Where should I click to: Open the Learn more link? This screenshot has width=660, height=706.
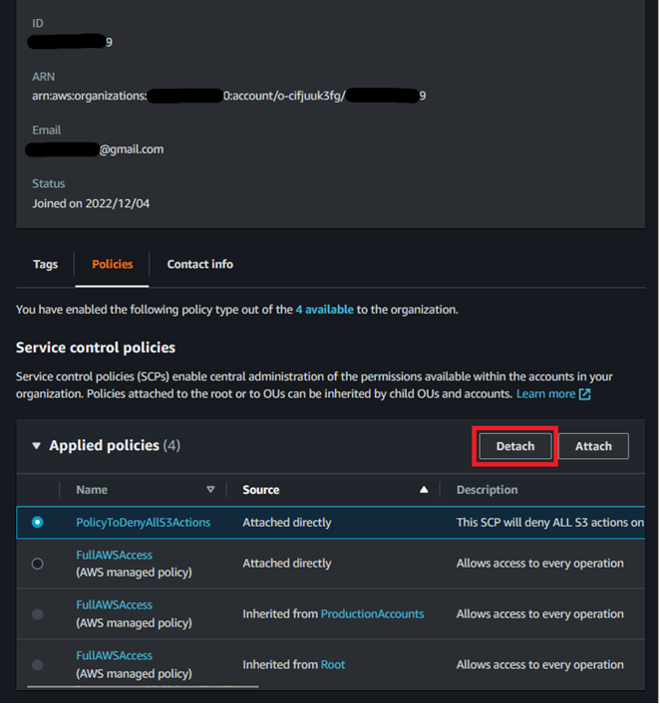546,394
